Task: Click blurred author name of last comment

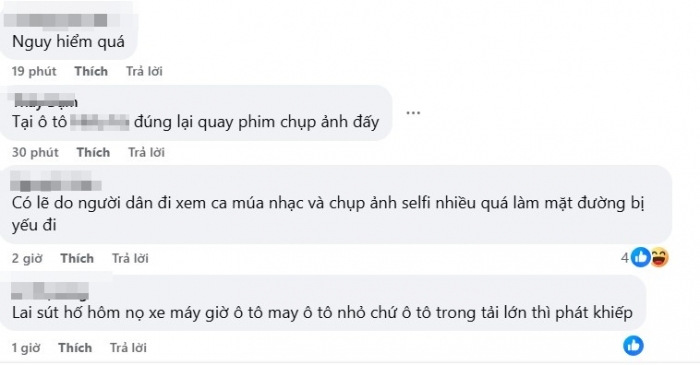Action: coord(50,291)
